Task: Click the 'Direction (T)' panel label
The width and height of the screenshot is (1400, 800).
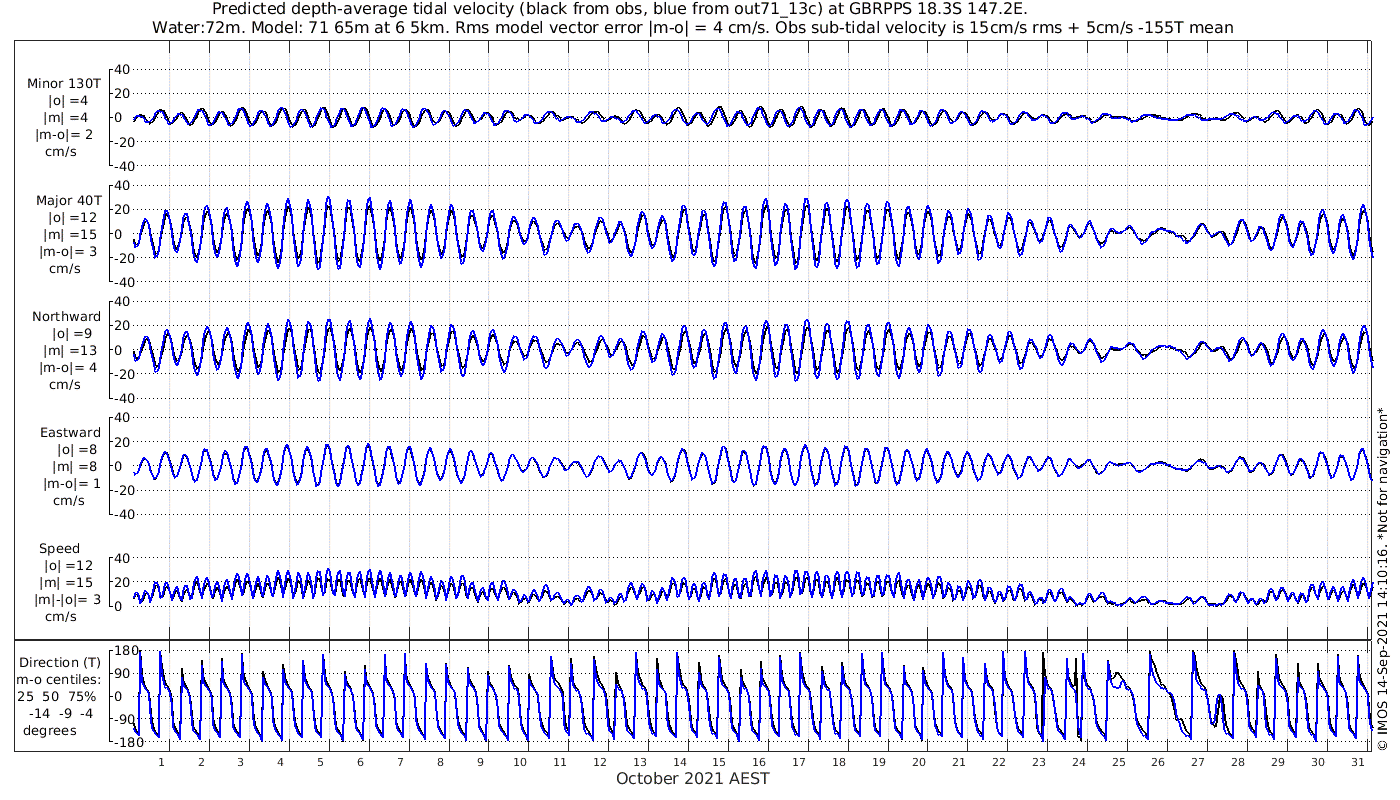Action: coord(62,662)
